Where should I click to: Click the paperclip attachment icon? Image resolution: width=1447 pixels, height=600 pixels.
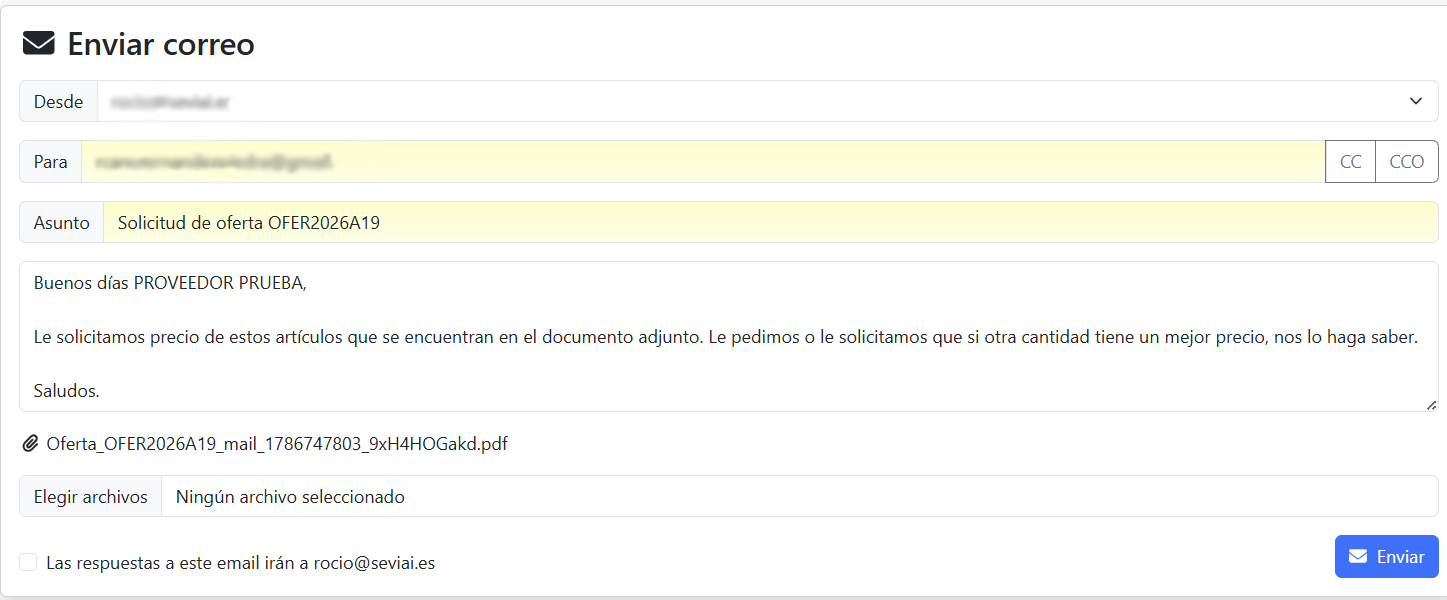click(30, 444)
